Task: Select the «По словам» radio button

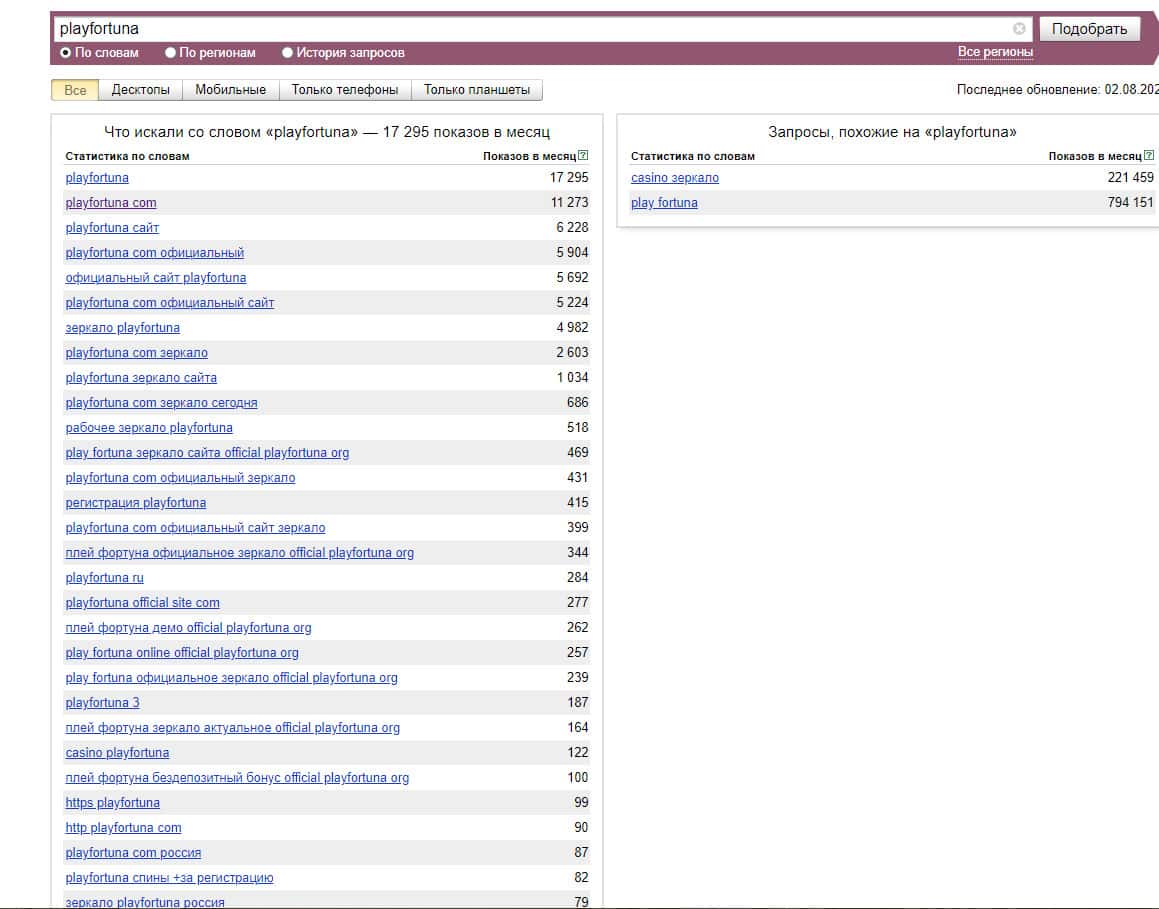Action: click(66, 53)
